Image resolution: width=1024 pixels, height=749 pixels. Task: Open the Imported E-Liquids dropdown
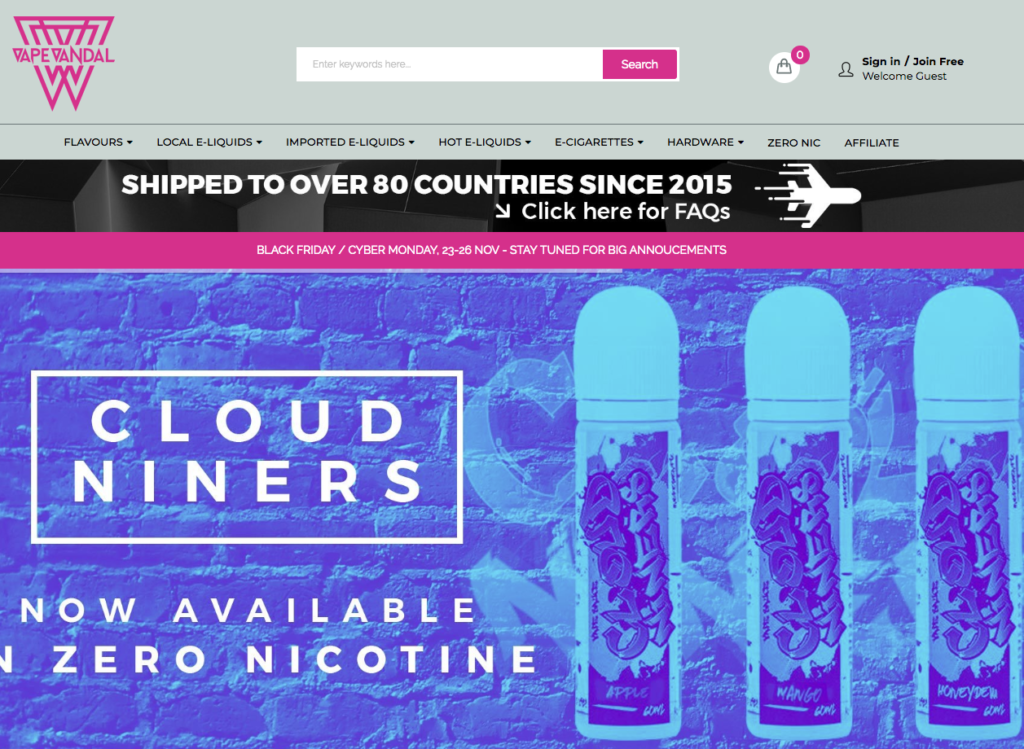tap(350, 142)
